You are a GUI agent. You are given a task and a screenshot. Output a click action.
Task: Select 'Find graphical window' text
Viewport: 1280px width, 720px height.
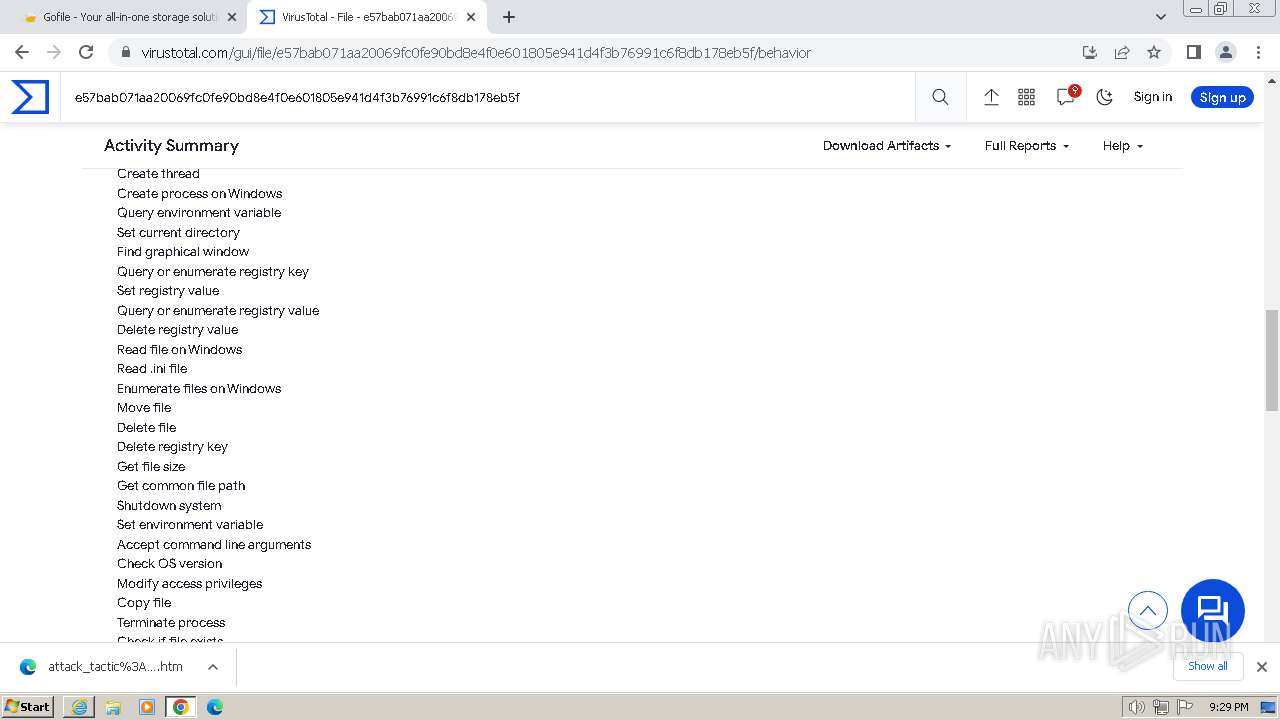point(183,252)
